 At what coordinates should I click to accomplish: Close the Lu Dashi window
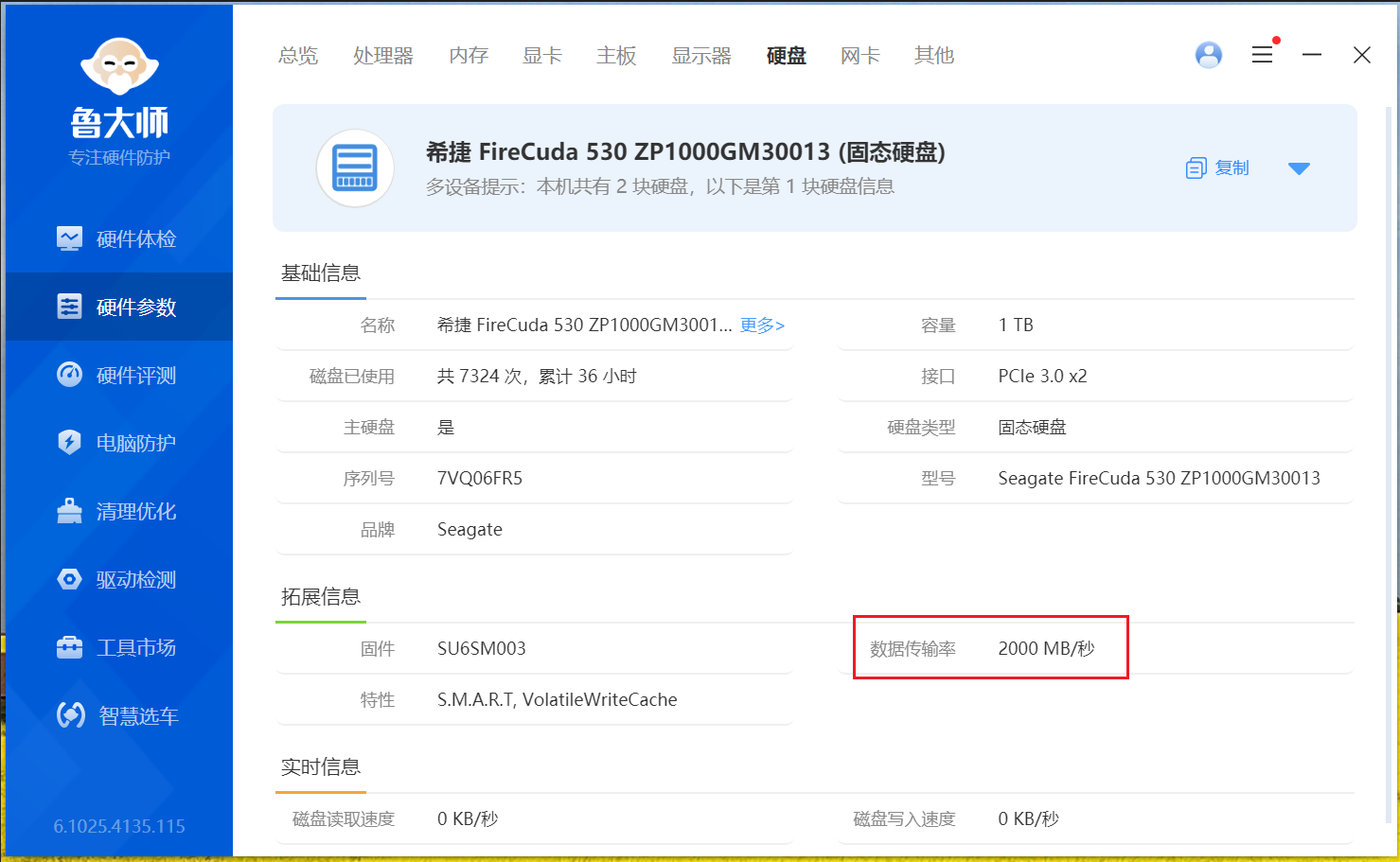click(1362, 55)
